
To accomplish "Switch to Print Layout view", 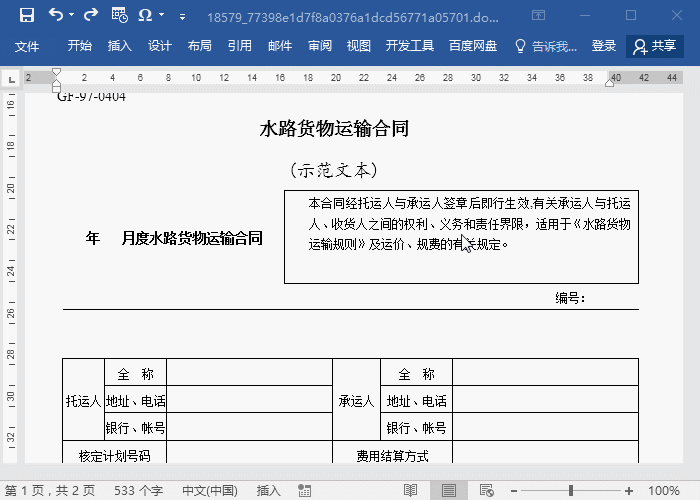I will pos(449,490).
